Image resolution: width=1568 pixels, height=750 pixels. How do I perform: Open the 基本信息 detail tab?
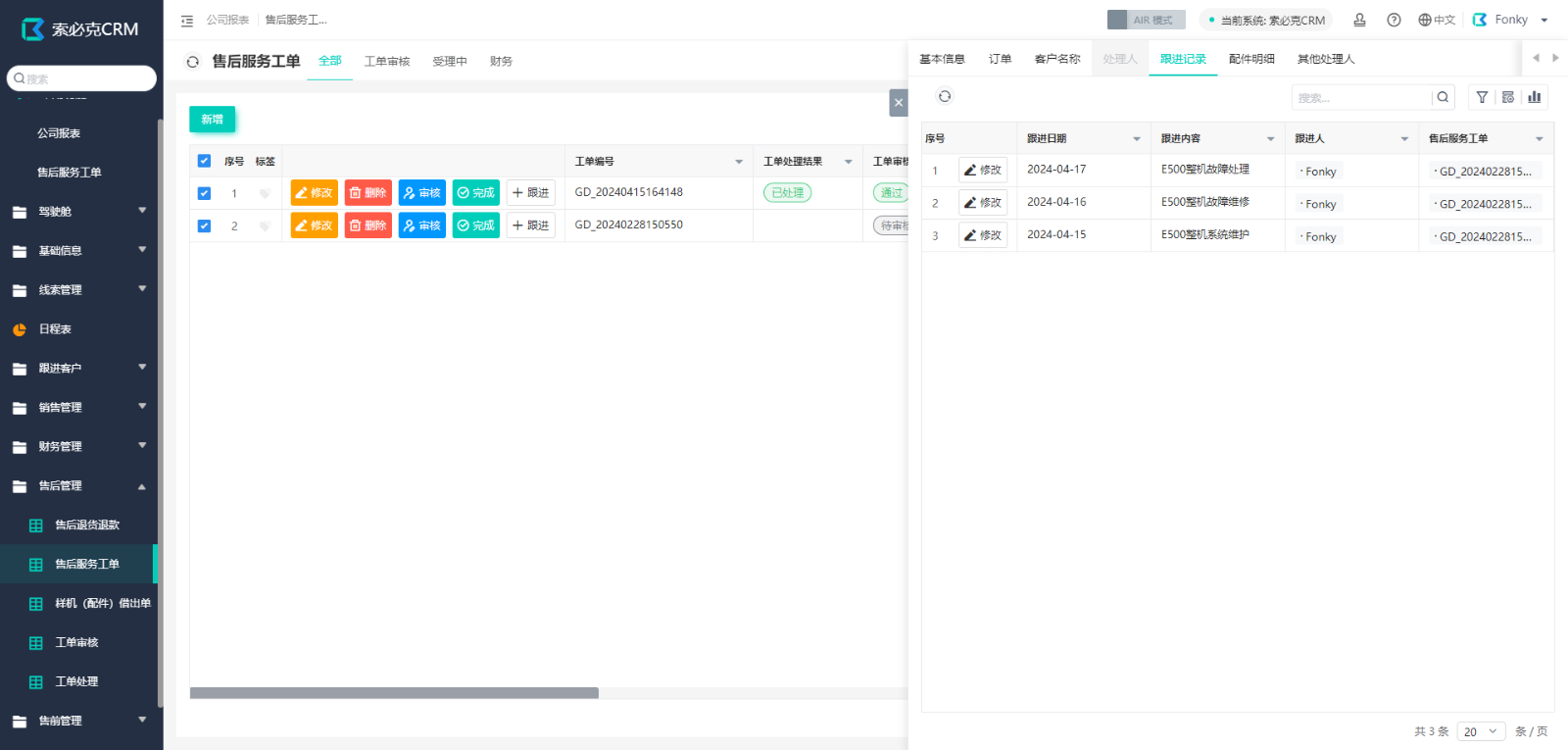point(942,59)
